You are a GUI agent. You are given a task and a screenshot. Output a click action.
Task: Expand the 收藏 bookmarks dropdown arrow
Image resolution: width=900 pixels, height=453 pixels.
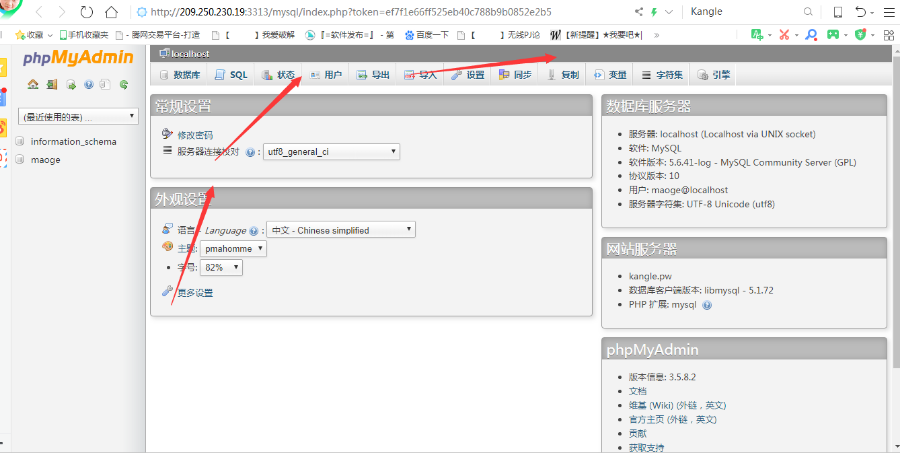click(x=50, y=35)
